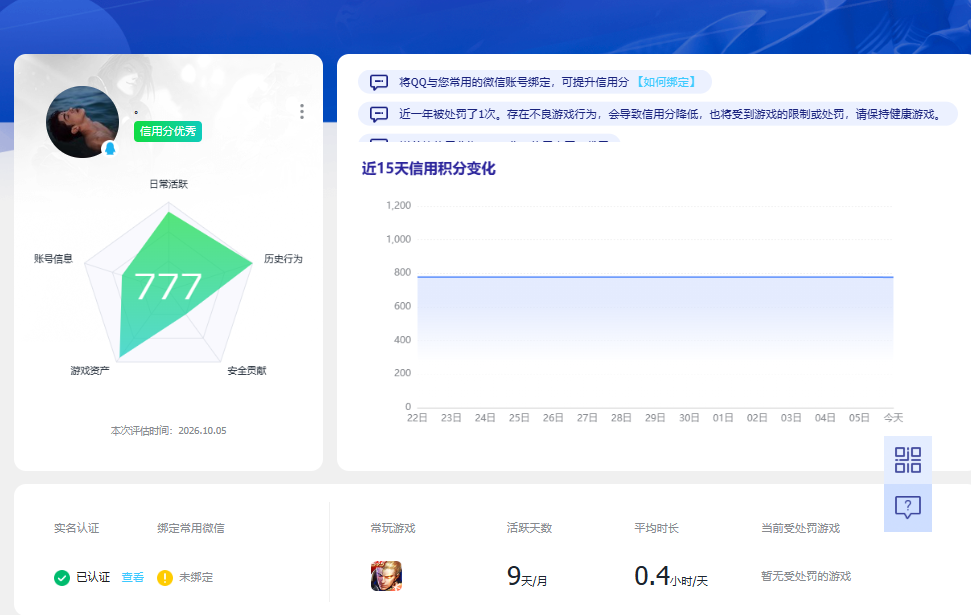Click message icon of punishment notice
This screenshot has width=971, height=615.
(x=379, y=114)
